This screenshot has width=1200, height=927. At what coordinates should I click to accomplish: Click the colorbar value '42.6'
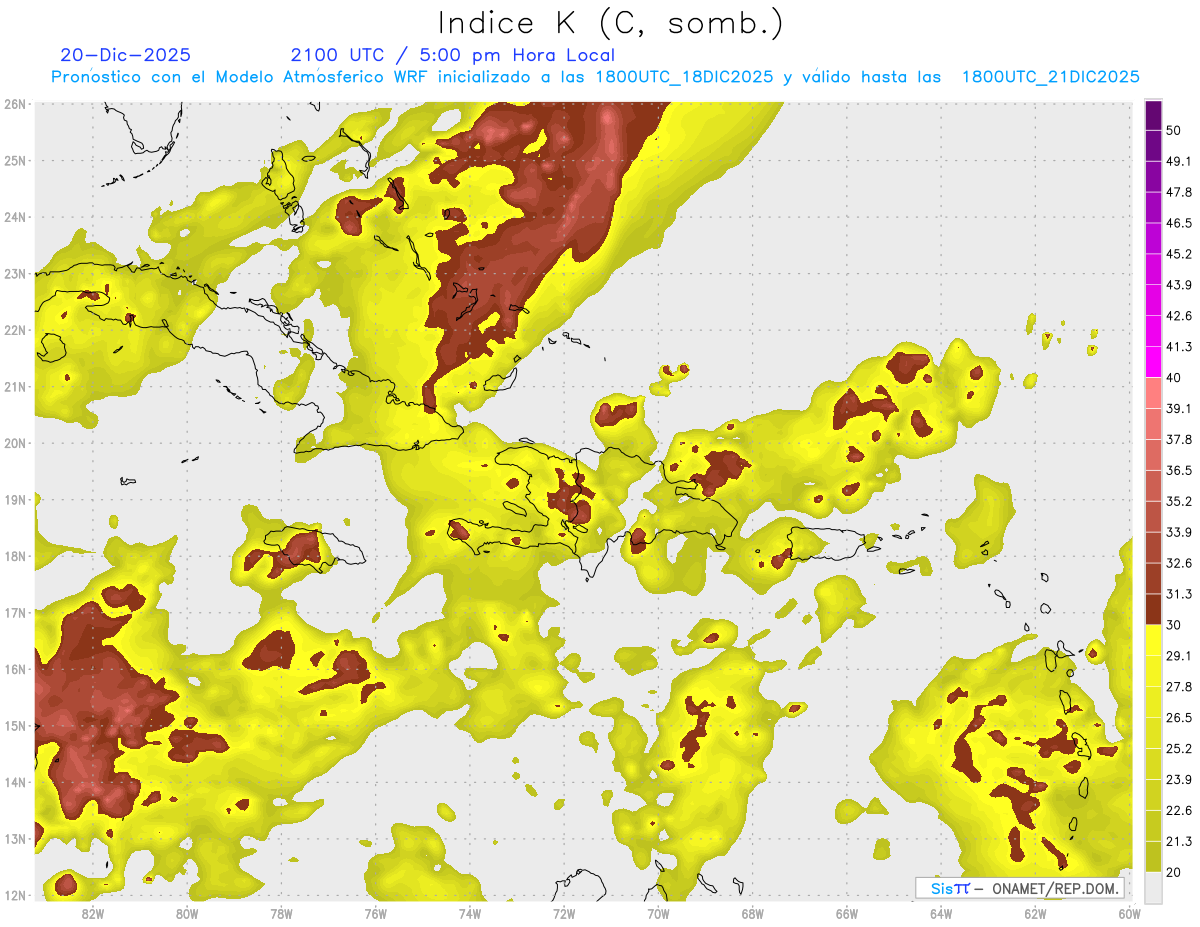pyautogui.click(x=1179, y=316)
